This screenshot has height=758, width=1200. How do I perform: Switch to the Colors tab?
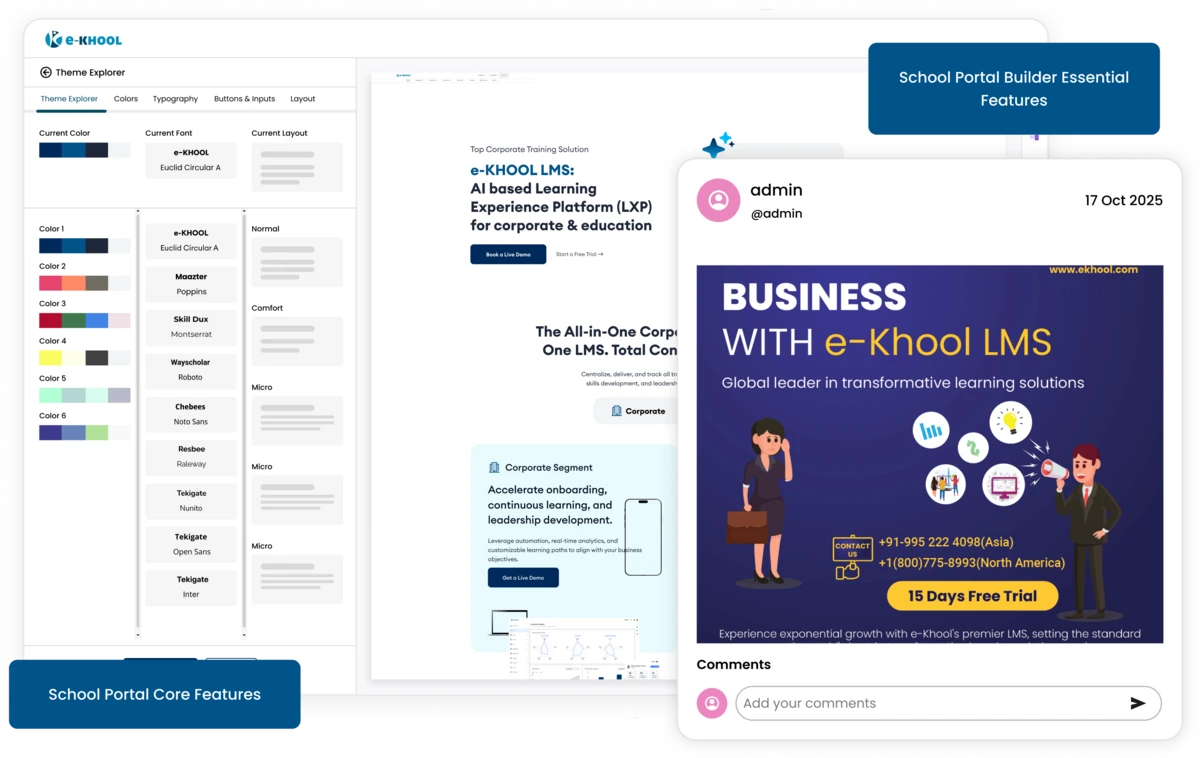(x=125, y=99)
